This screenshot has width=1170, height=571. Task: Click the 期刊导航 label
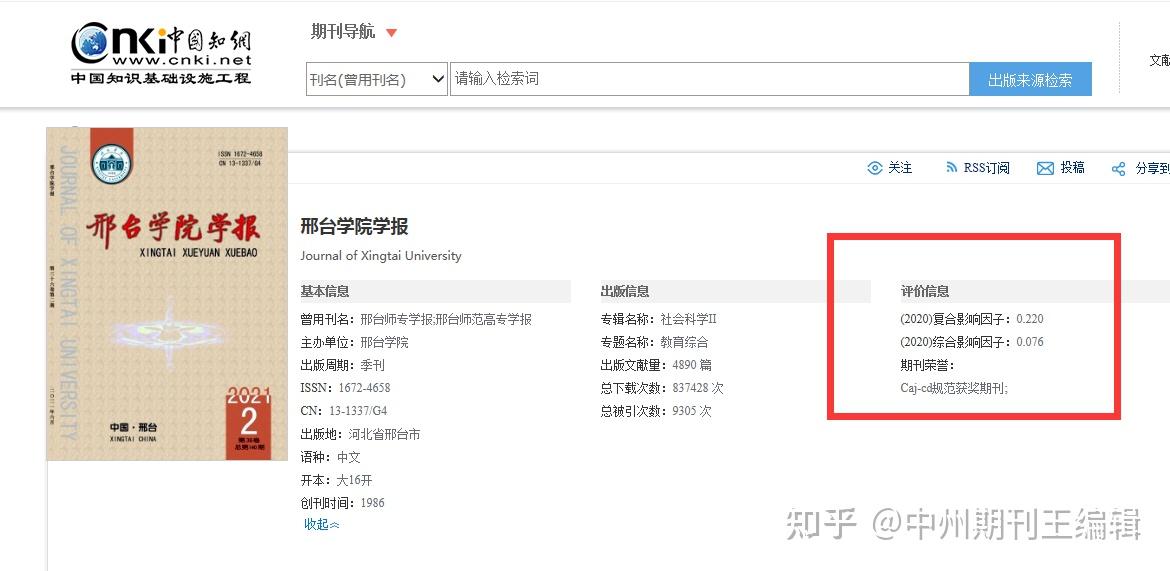coord(343,32)
